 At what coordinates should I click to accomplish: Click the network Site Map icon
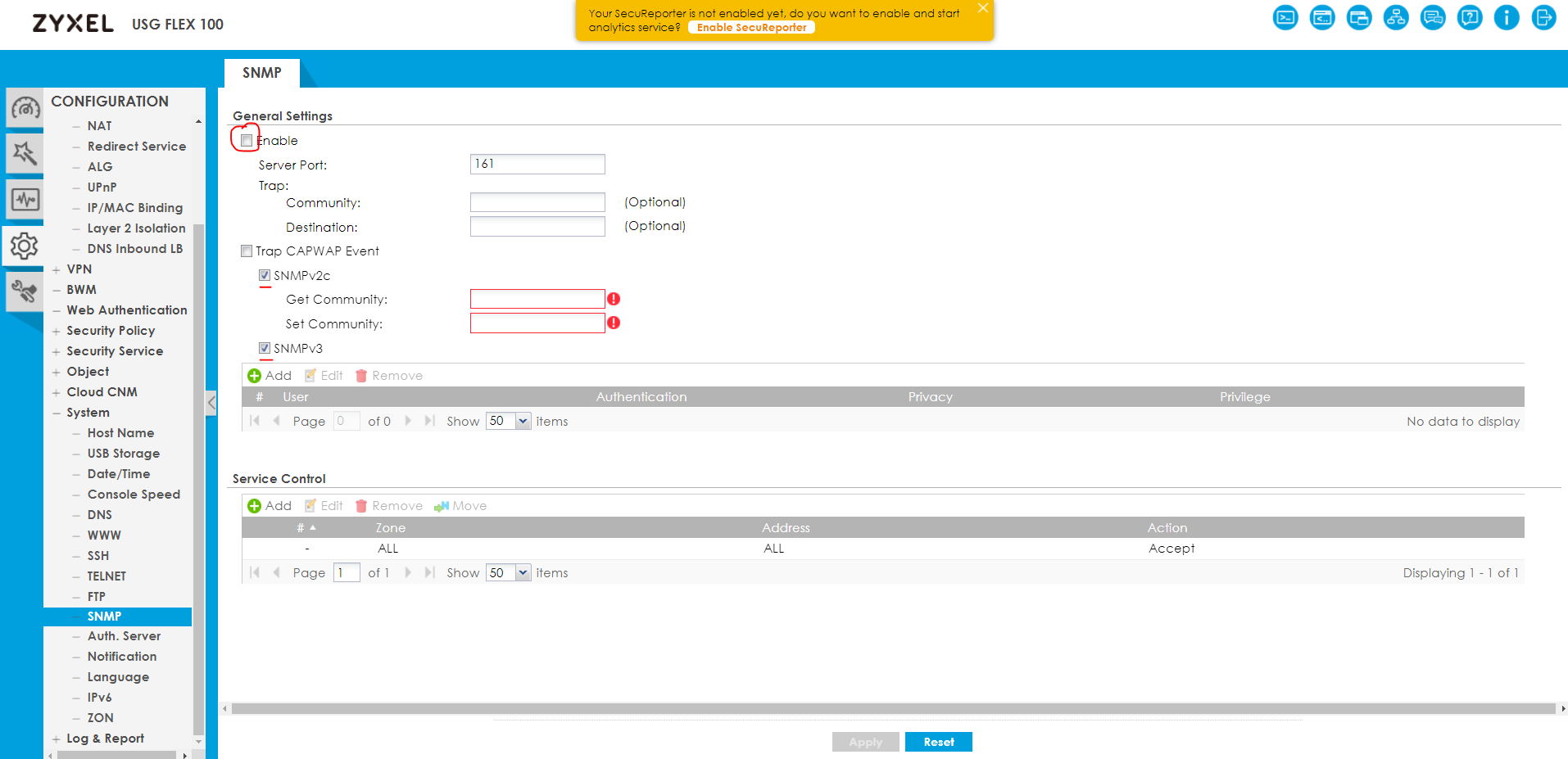point(1396,17)
